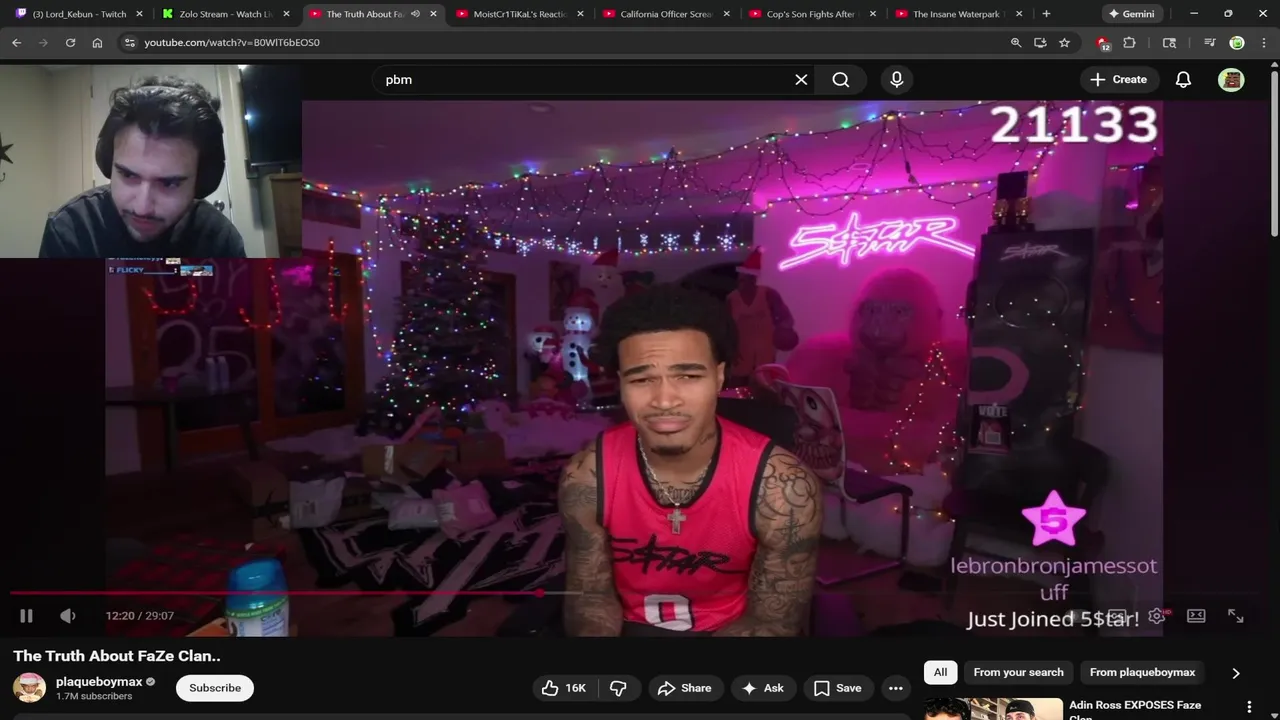This screenshot has width=1280, height=720.
Task: Mute the video with the speaker icon
Action: (67, 616)
